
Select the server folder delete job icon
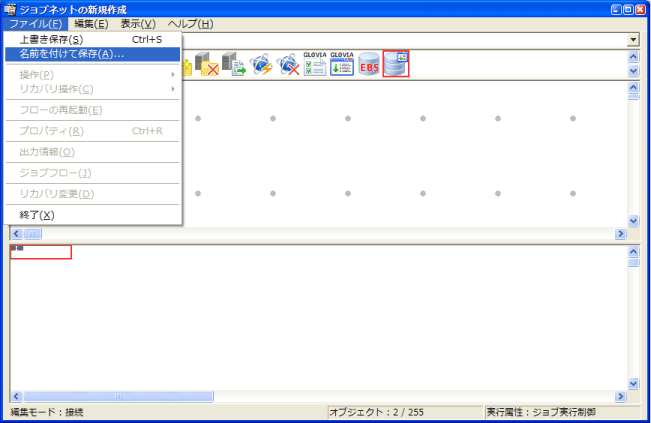[x=207, y=64]
